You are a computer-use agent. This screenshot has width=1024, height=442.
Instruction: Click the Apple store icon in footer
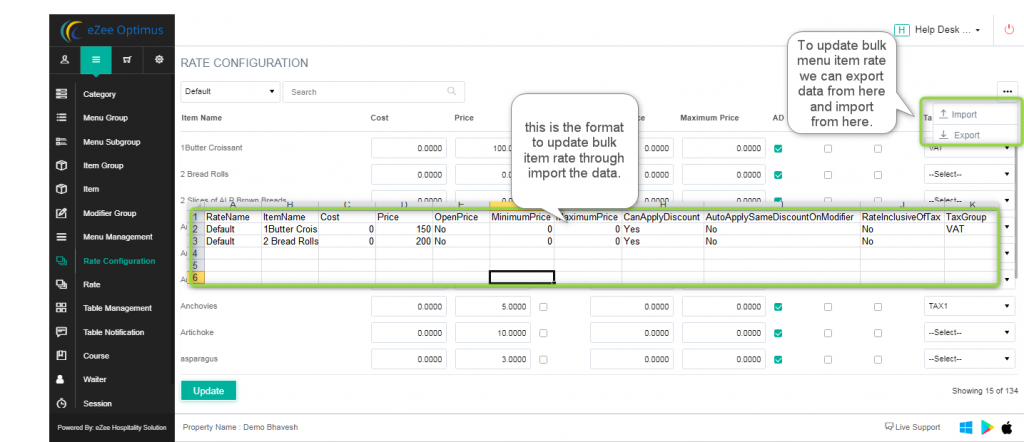pyautogui.click(x=1007, y=427)
